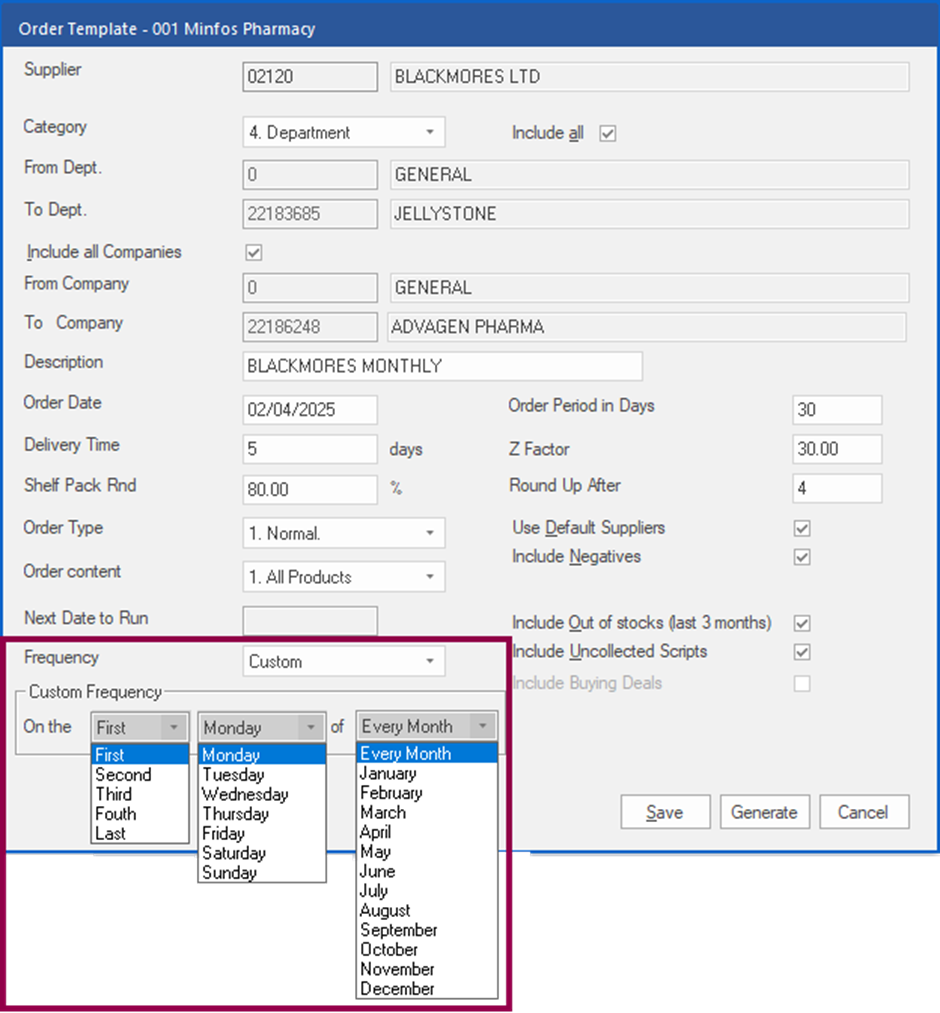Pick April in the month list

pyautogui.click(x=427, y=832)
